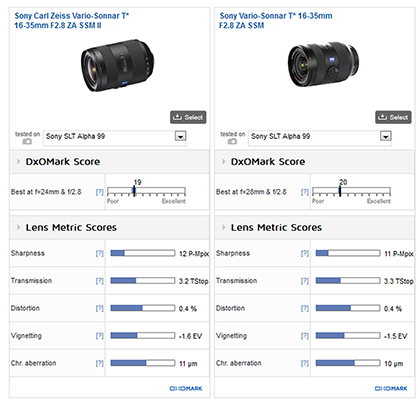
Task: Click the left lens product image
Action: [x=117, y=65]
